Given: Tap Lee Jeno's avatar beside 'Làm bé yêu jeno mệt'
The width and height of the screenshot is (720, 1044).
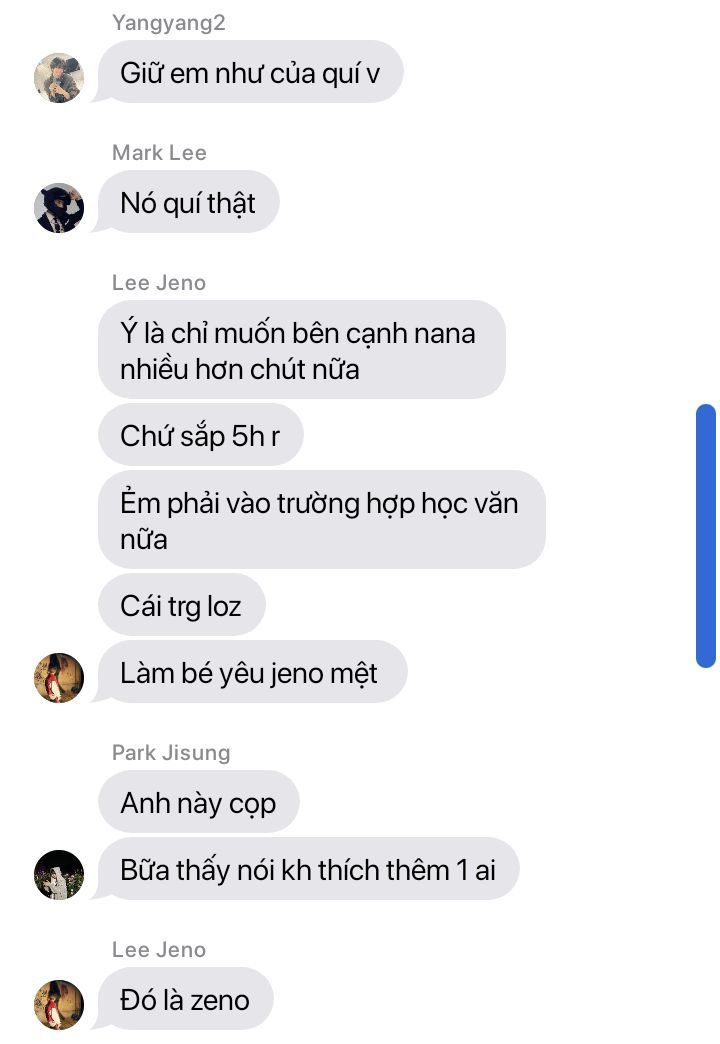Looking at the screenshot, I should click(x=59, y=678).
